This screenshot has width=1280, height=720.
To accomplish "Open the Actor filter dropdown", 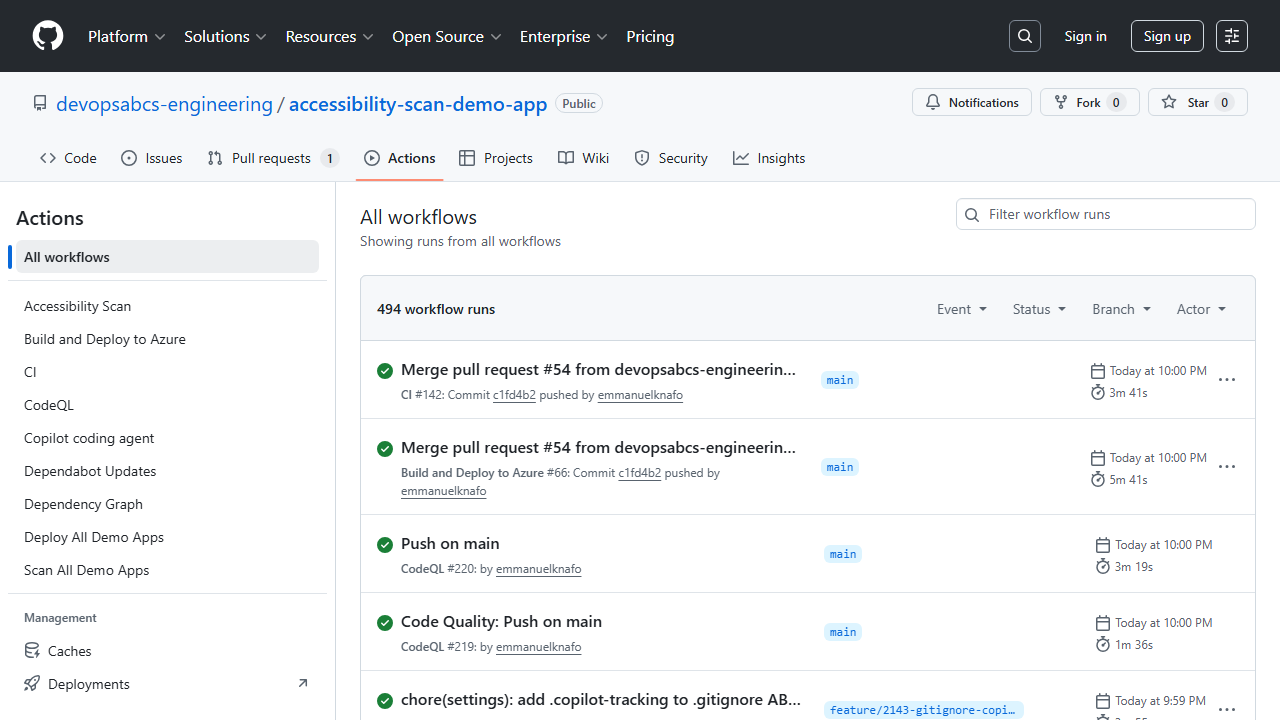I will tap(1201, 309).
